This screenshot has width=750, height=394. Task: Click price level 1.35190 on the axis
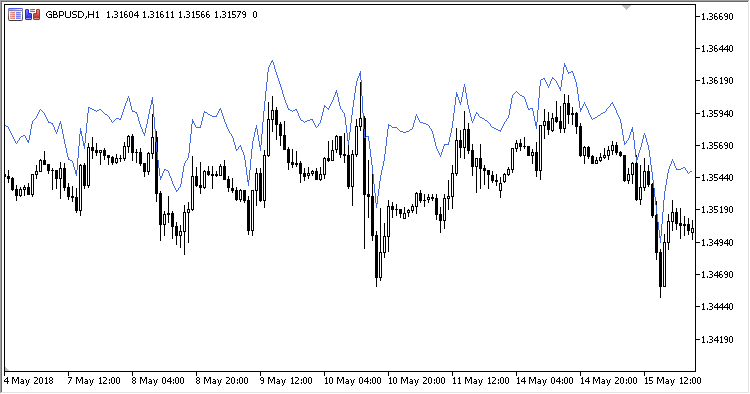[x=717, y=210]
